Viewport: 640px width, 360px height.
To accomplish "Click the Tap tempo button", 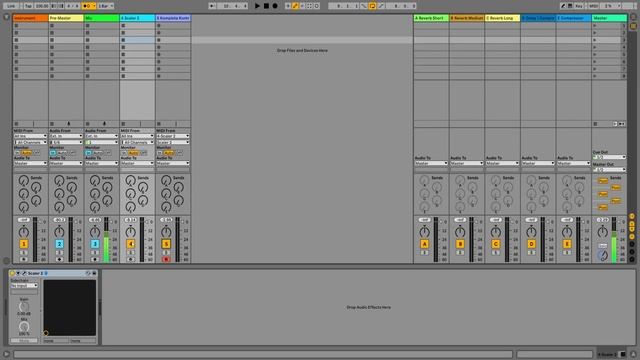I will click(28, 6).
